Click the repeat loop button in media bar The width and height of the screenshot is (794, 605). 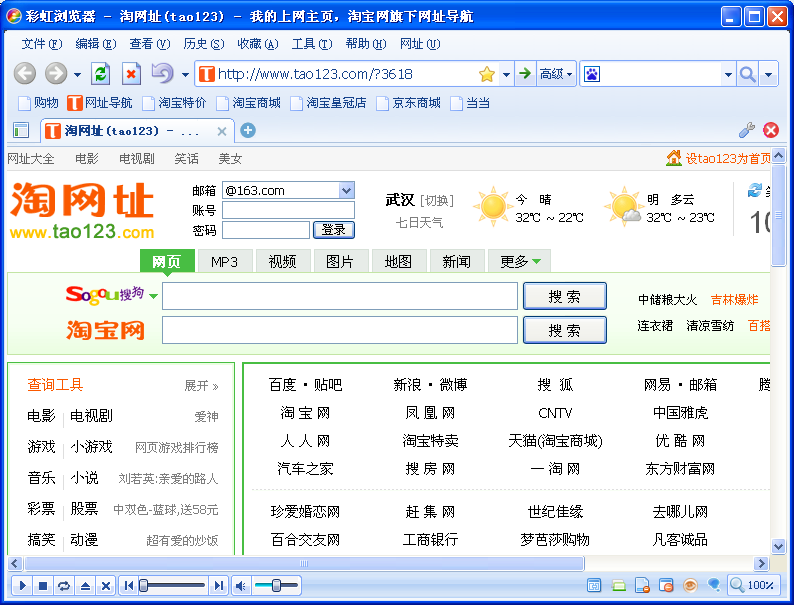tap(64, 586)
